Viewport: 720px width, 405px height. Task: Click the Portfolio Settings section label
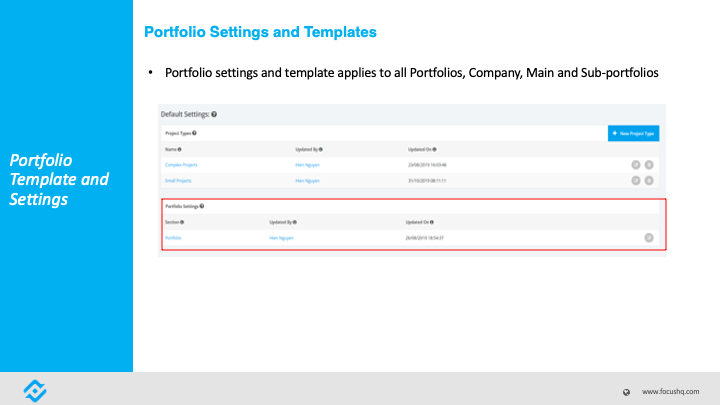(182, 206)
